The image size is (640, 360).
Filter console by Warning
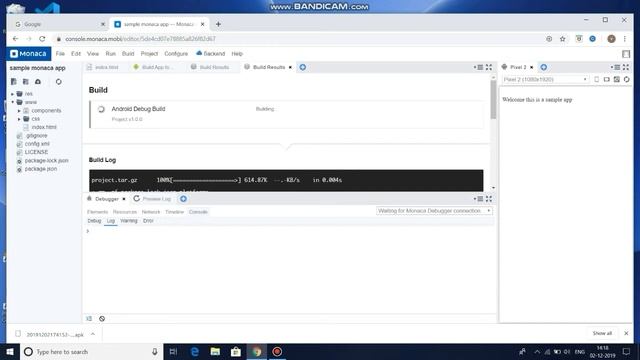tap(129, 221)
